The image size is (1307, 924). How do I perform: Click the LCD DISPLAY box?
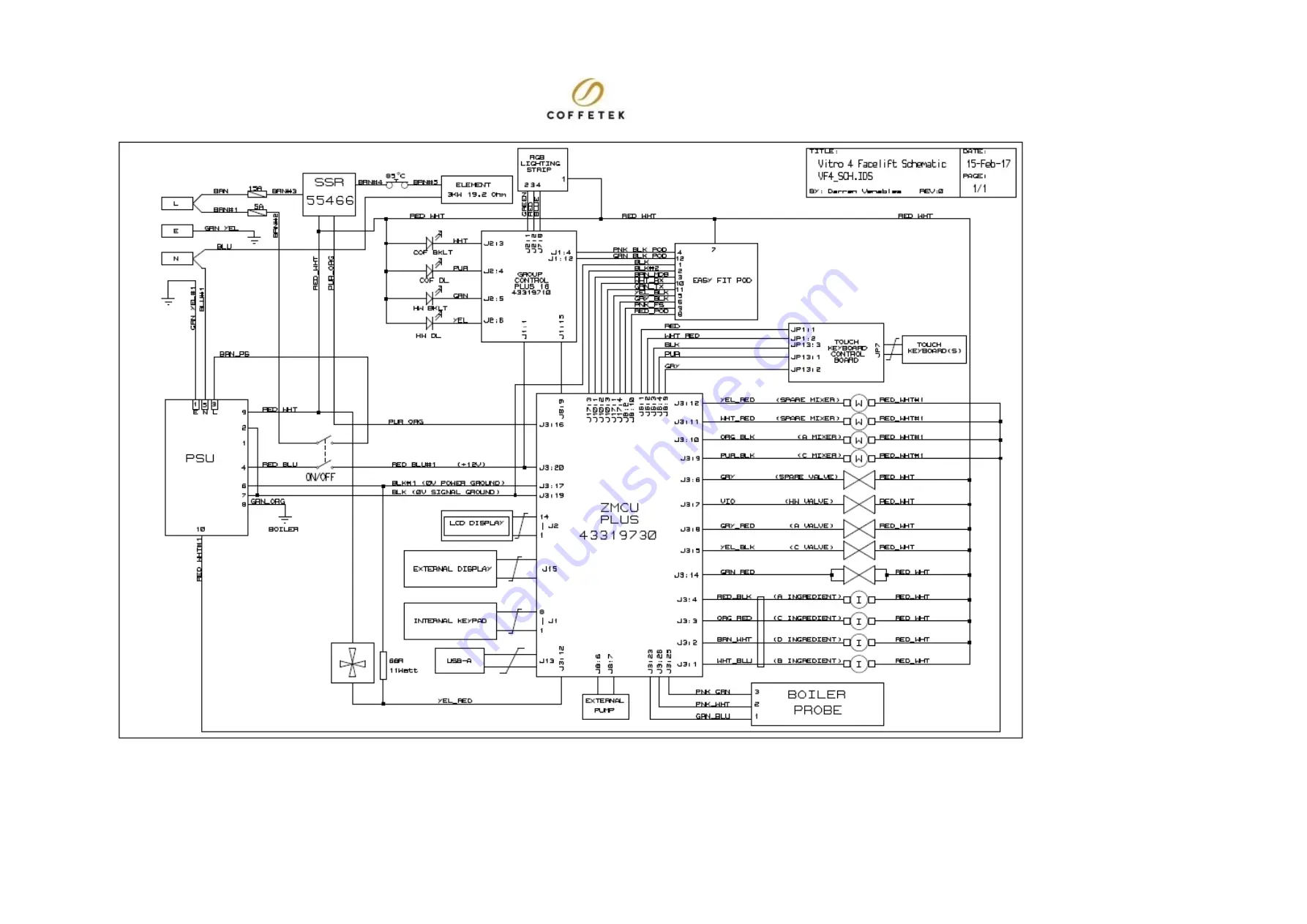[476, 525]
